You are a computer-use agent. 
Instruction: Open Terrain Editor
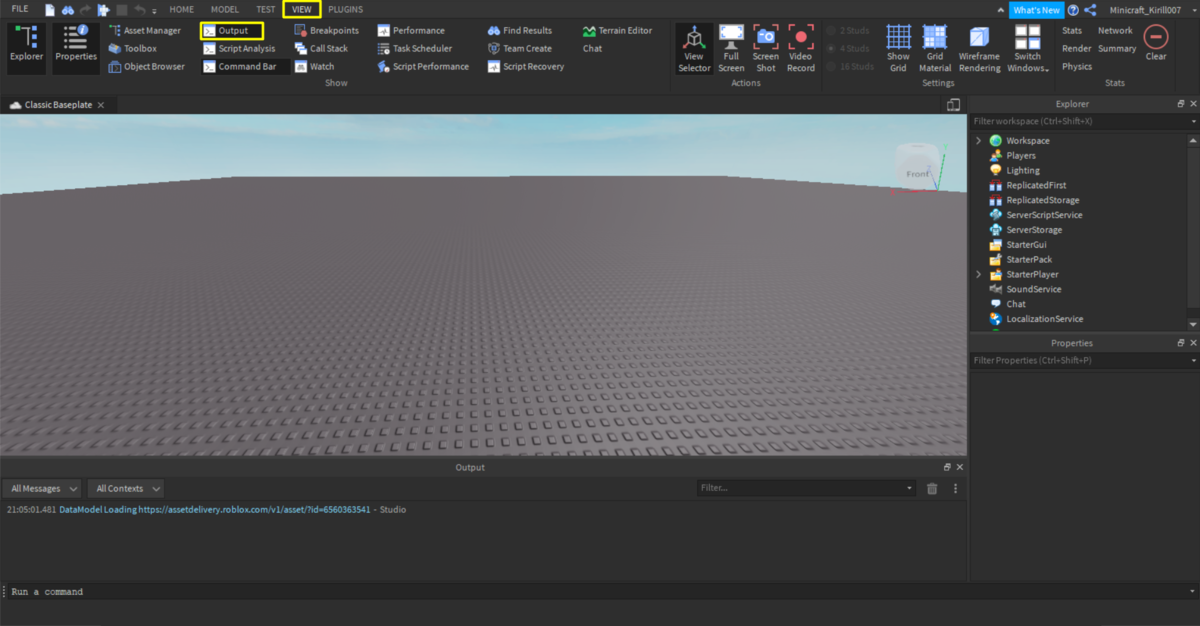tap(617, 31)
